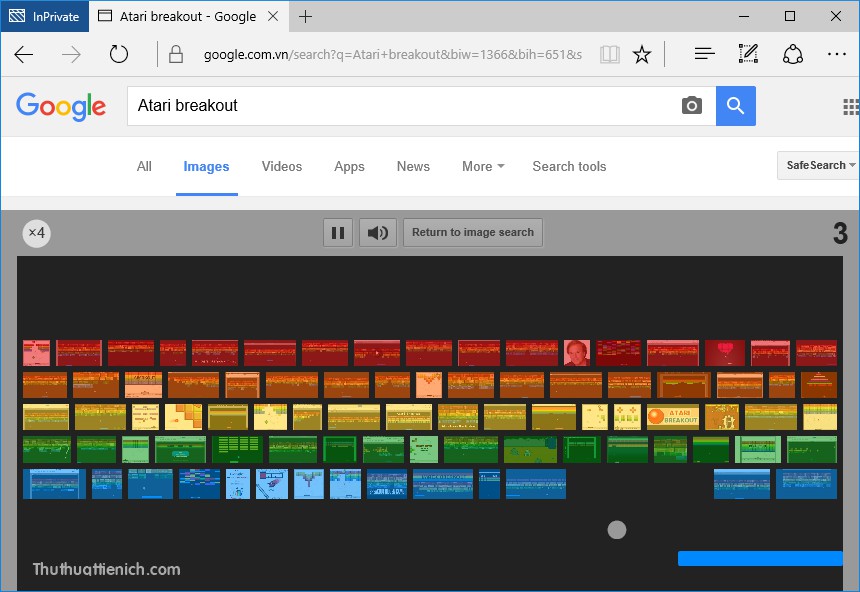Mute the game sound

coord(376,232)
